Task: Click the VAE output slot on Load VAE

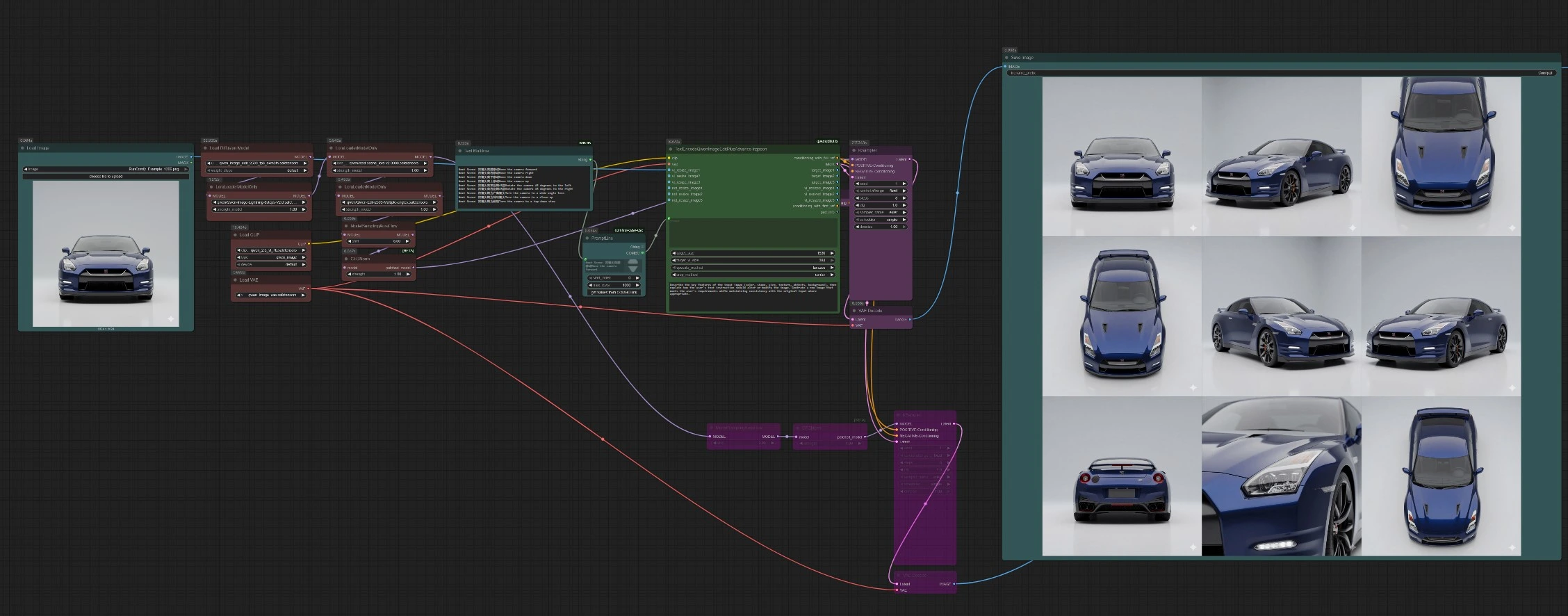Action: pos(309,288)
